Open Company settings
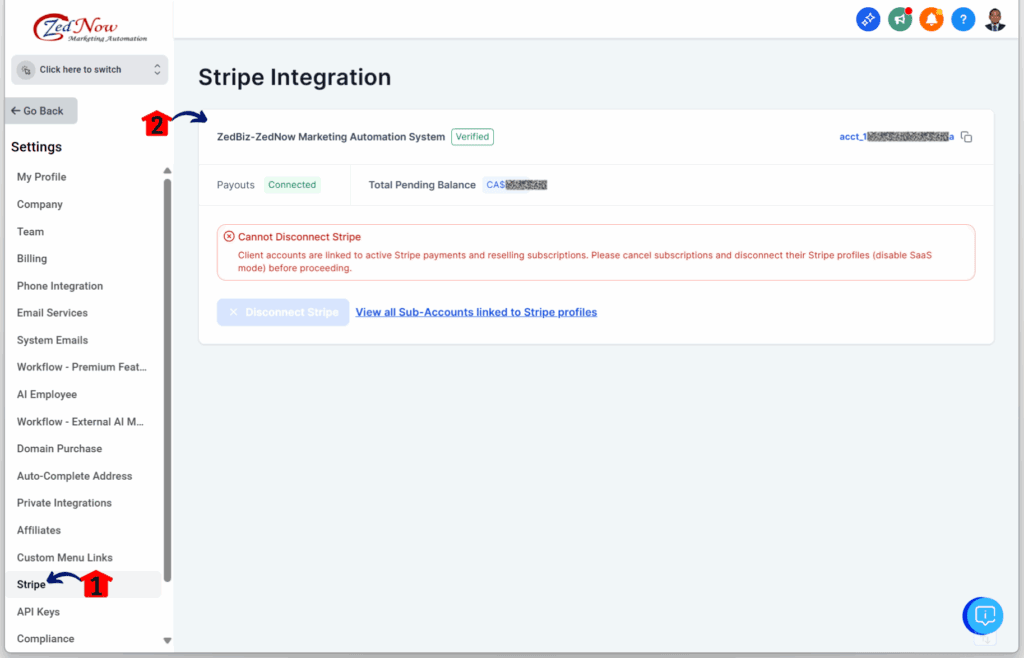This screenshot has height=658, width=1024. [x=40, y=204]
